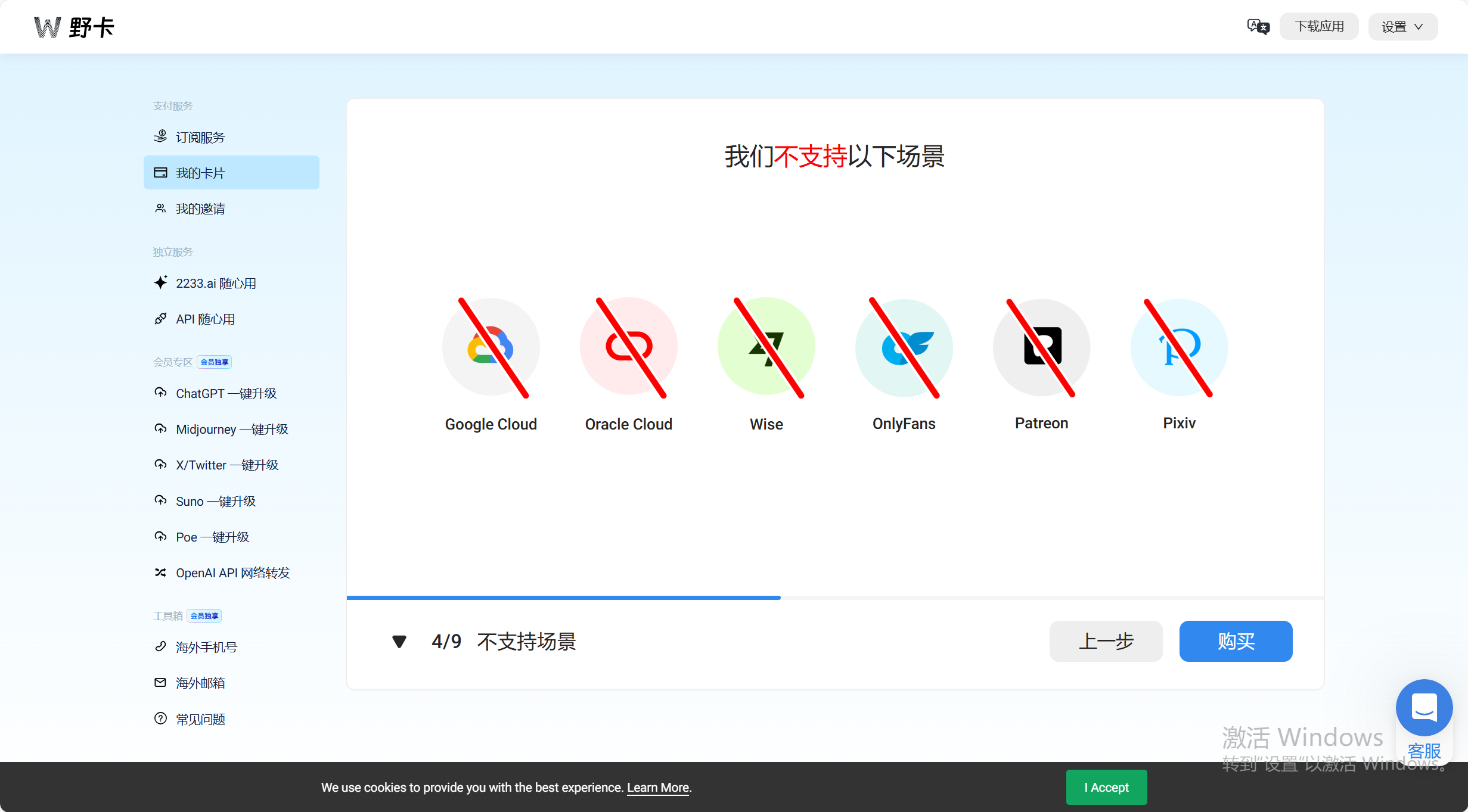Click the Patreon crossed-out icon
Screen dimensions: 1468x812
pyautogui.click(x=1041, y=347)
